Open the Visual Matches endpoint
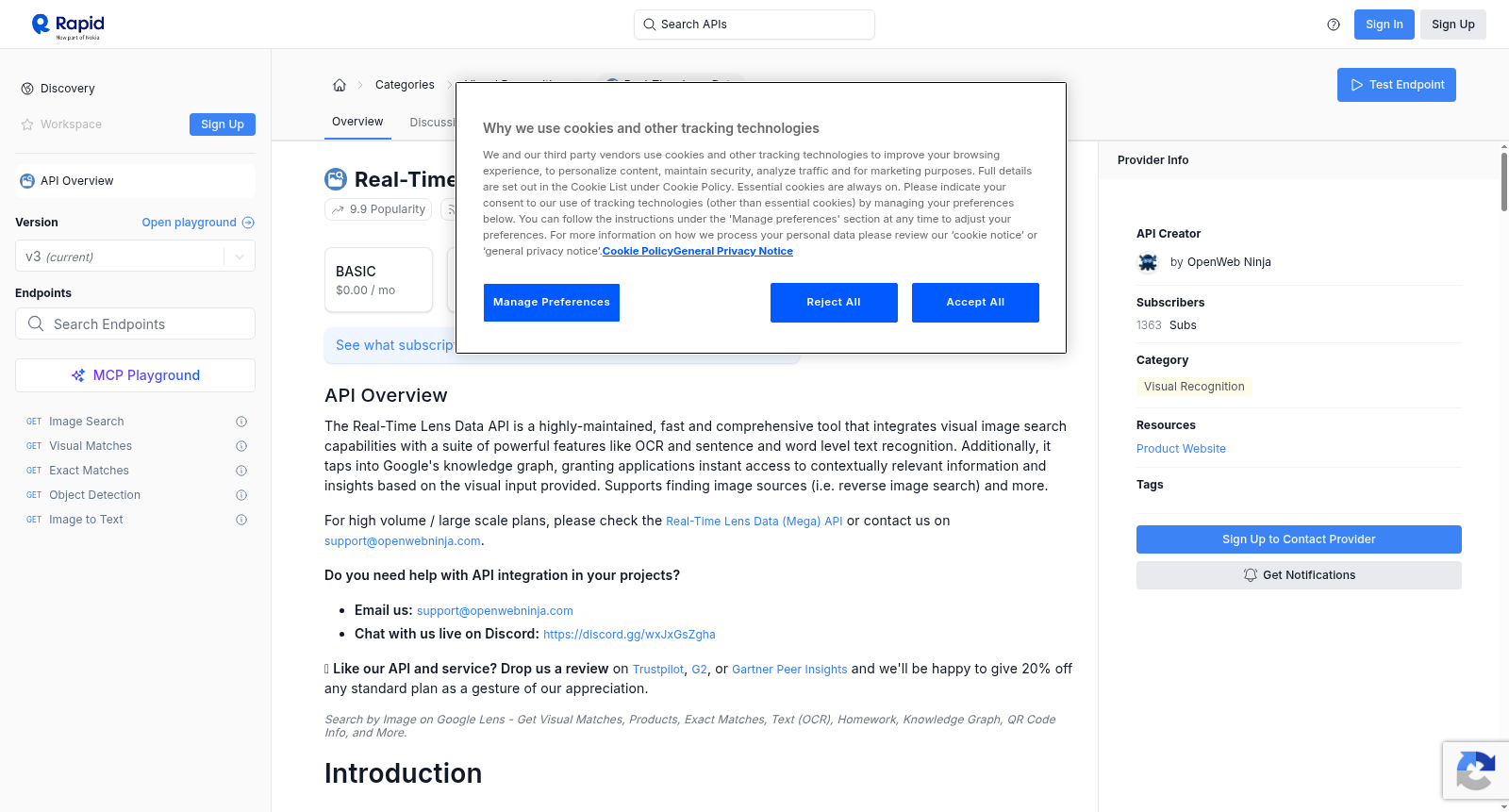This screenshot has height=812, width=1509. pos(91,446)
